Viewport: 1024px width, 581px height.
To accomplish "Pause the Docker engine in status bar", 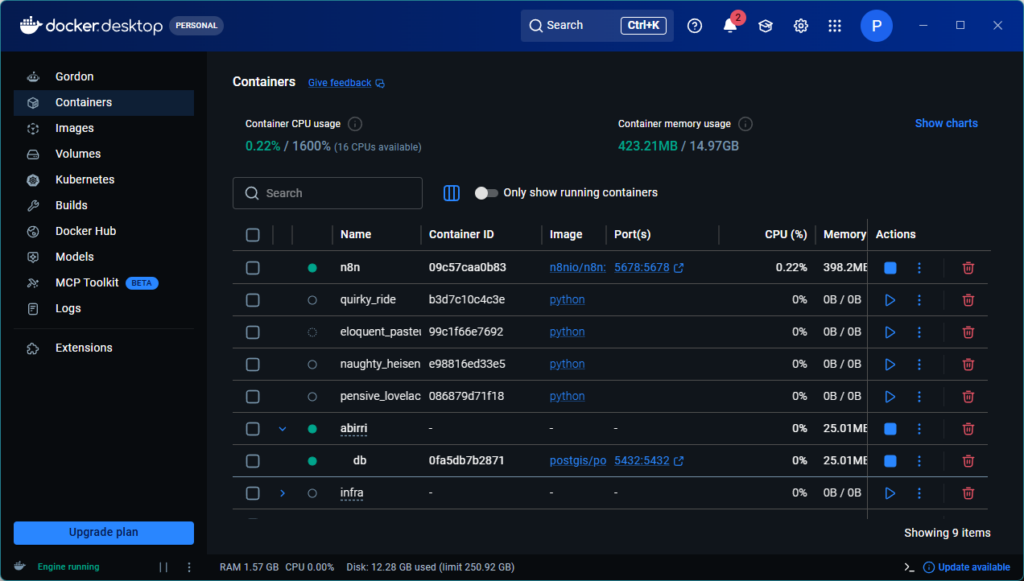I will point(163,567).
